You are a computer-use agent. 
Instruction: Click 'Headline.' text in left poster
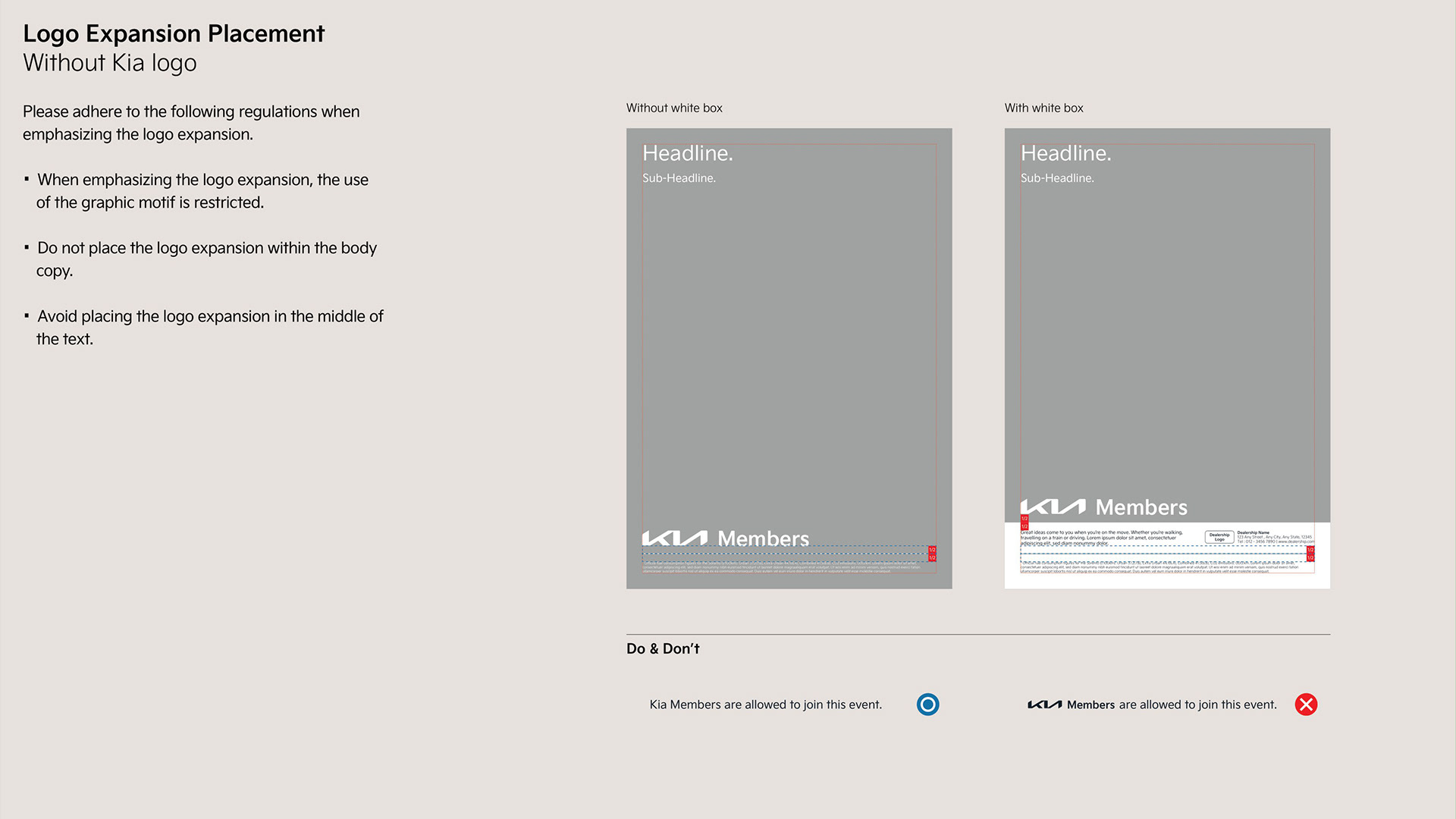point(687,153)
